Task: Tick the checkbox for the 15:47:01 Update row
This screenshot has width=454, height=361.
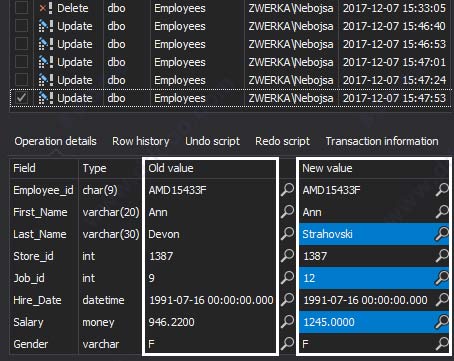Action: pos(22,62)
